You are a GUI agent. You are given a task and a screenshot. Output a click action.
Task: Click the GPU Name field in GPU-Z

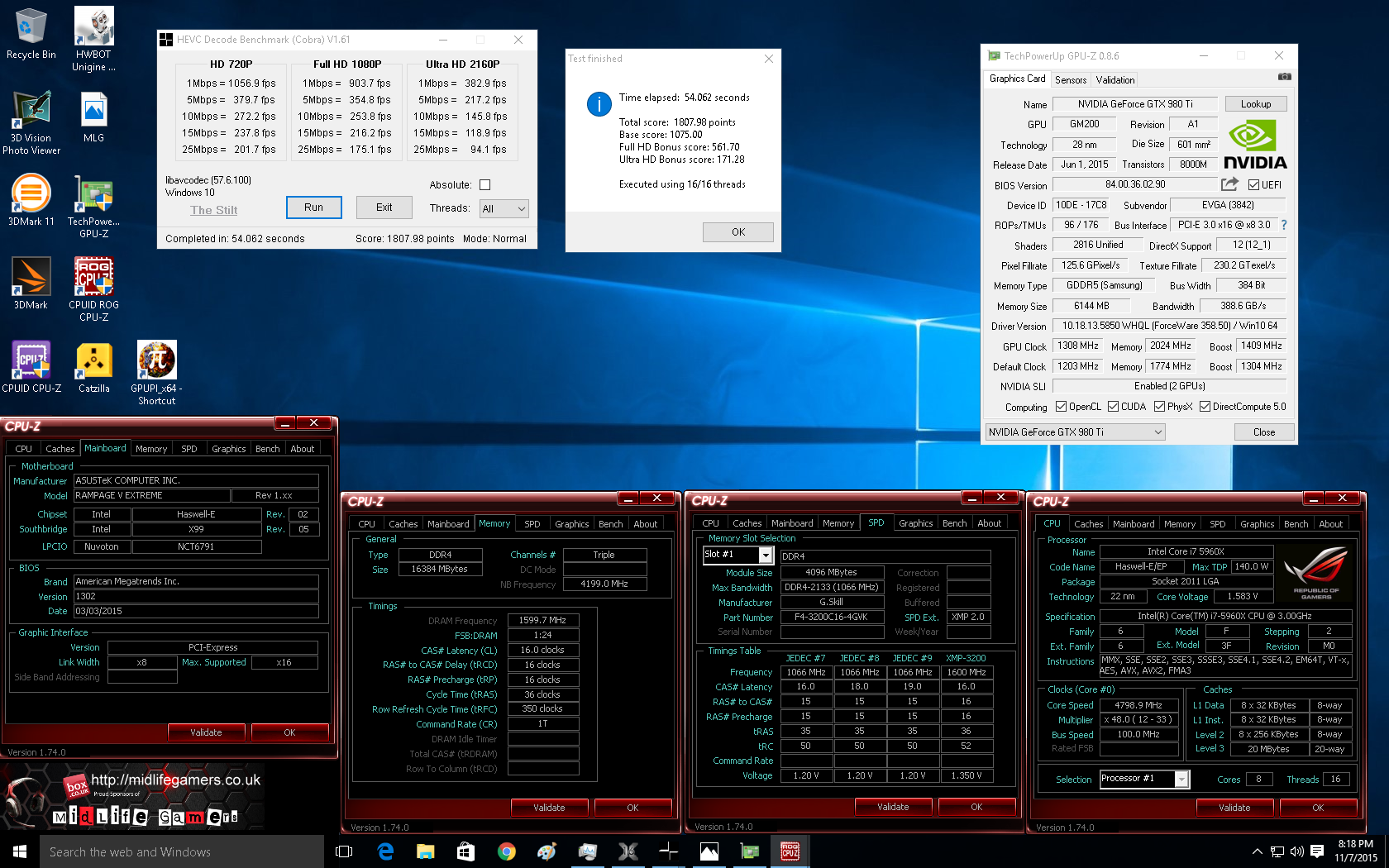coord(1134,104)
